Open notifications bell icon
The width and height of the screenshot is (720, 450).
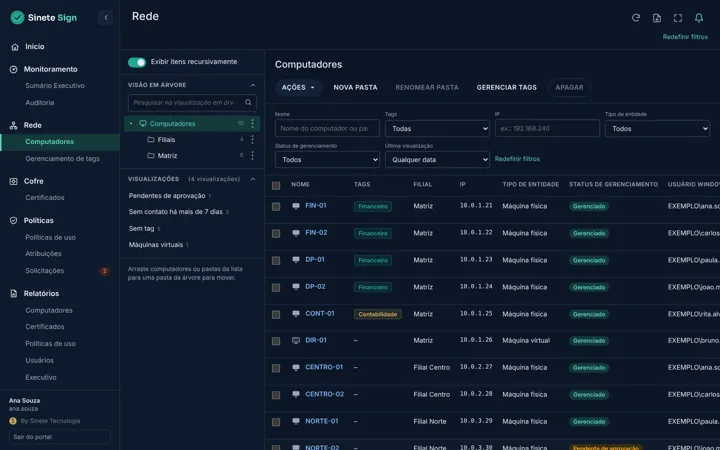click(699, 17)
